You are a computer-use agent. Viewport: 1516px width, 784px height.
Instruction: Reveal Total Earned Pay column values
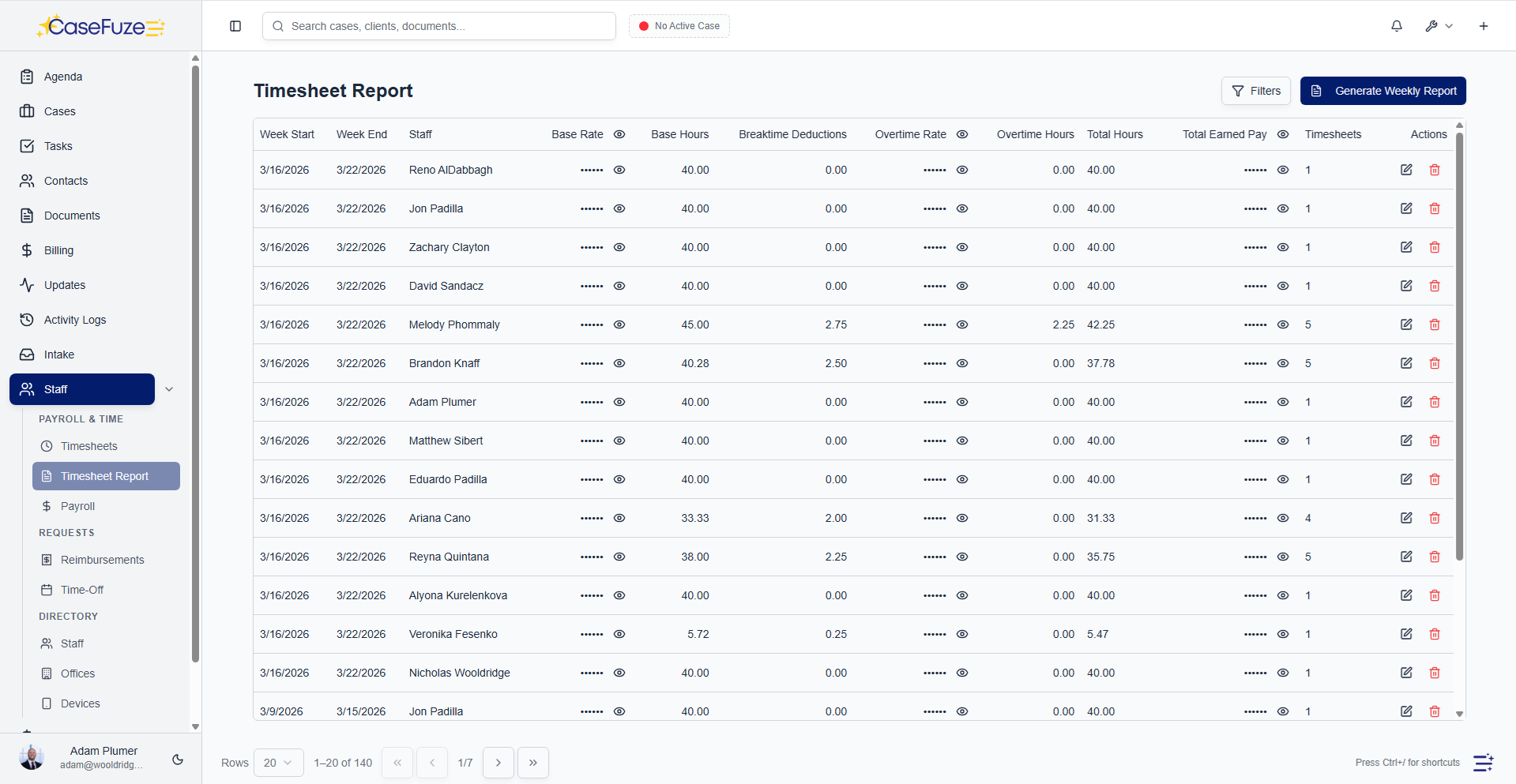[1283, 134]
